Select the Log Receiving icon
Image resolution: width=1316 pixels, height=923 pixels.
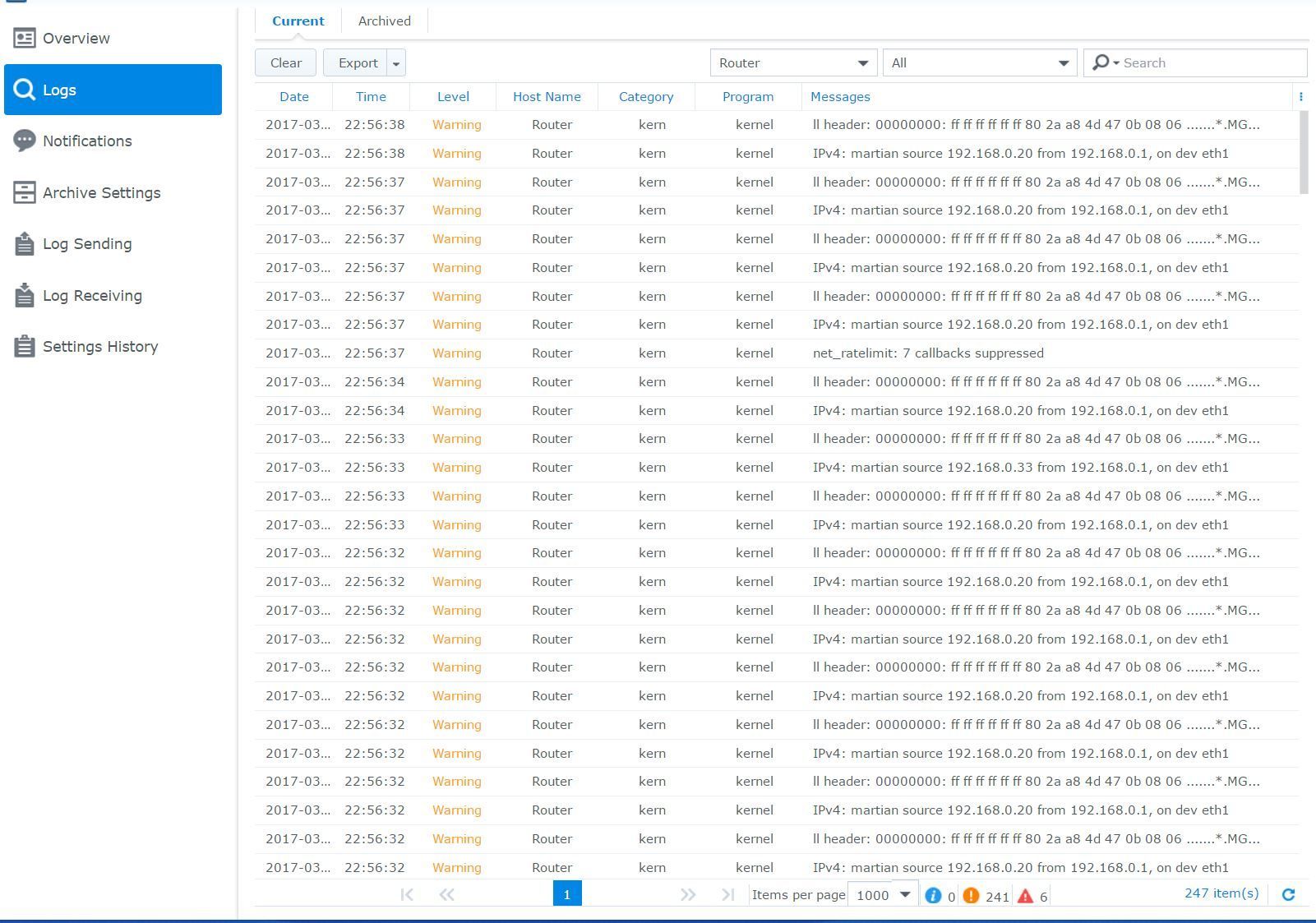25,295
